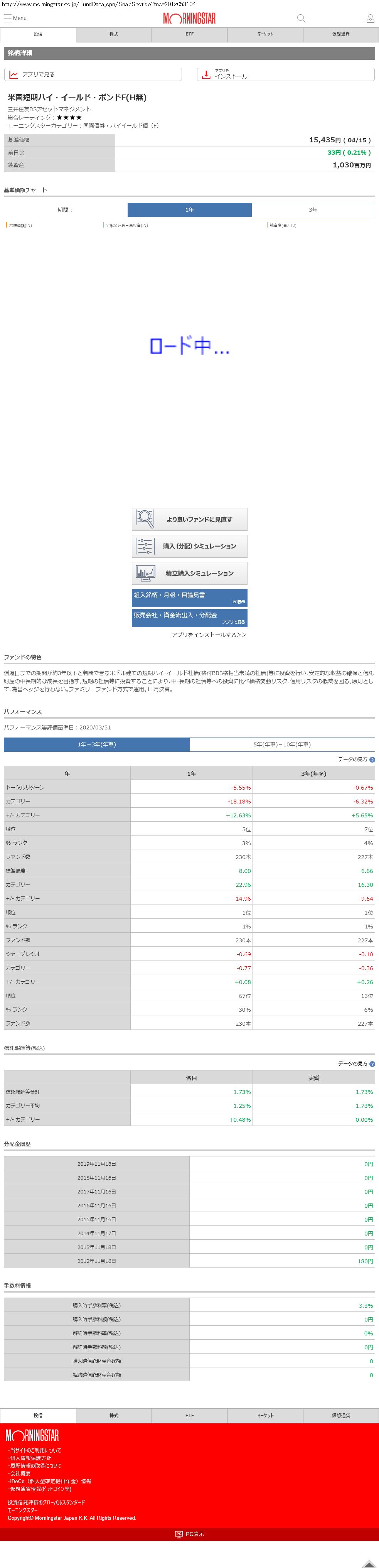Select the 1年 chart period

point(189,210)
